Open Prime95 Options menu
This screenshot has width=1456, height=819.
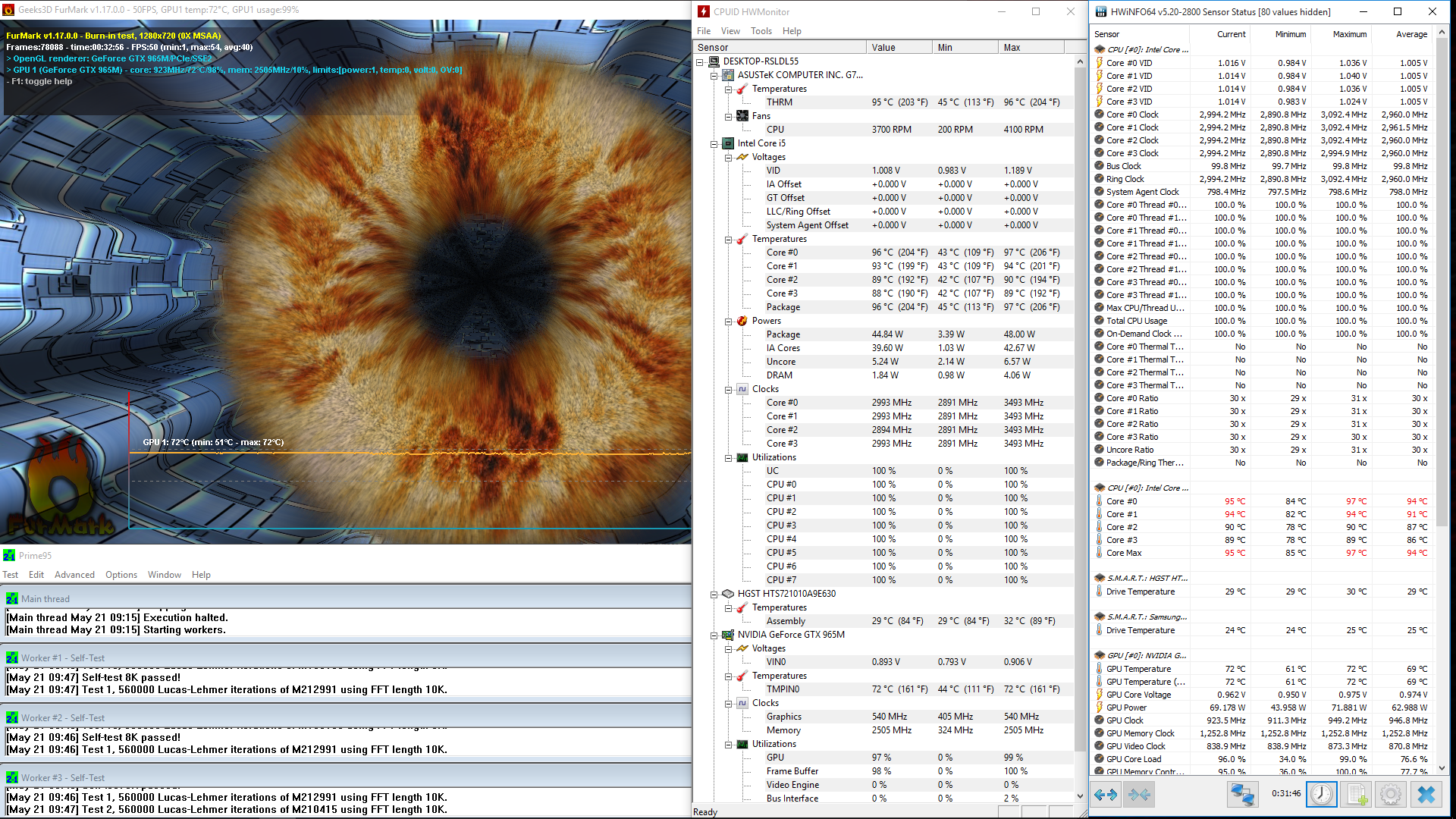tap(121, 575)
